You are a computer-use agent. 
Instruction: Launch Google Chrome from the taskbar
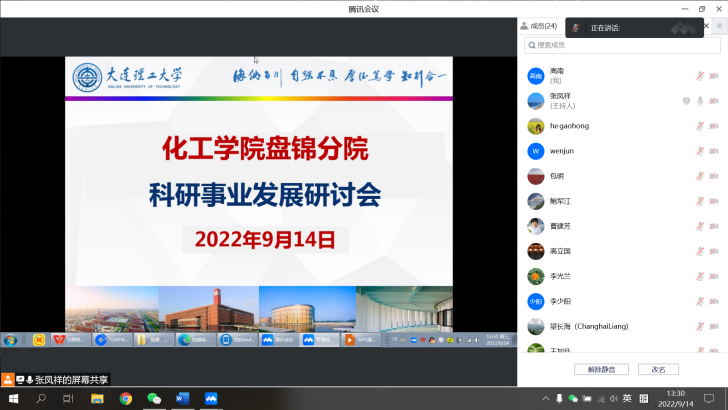click(126, 398)
